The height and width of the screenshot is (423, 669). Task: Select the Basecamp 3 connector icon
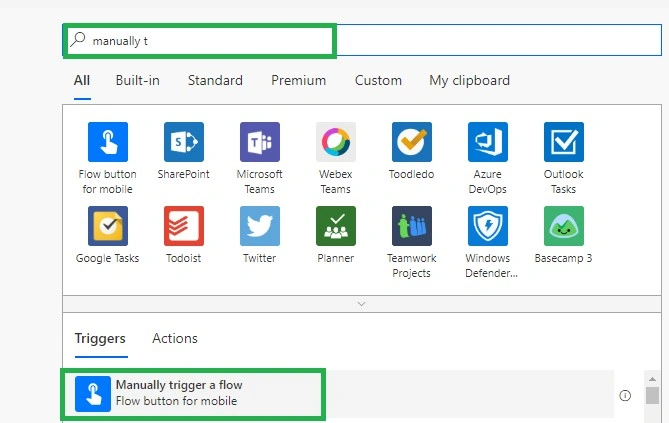[x=564, y=226]
